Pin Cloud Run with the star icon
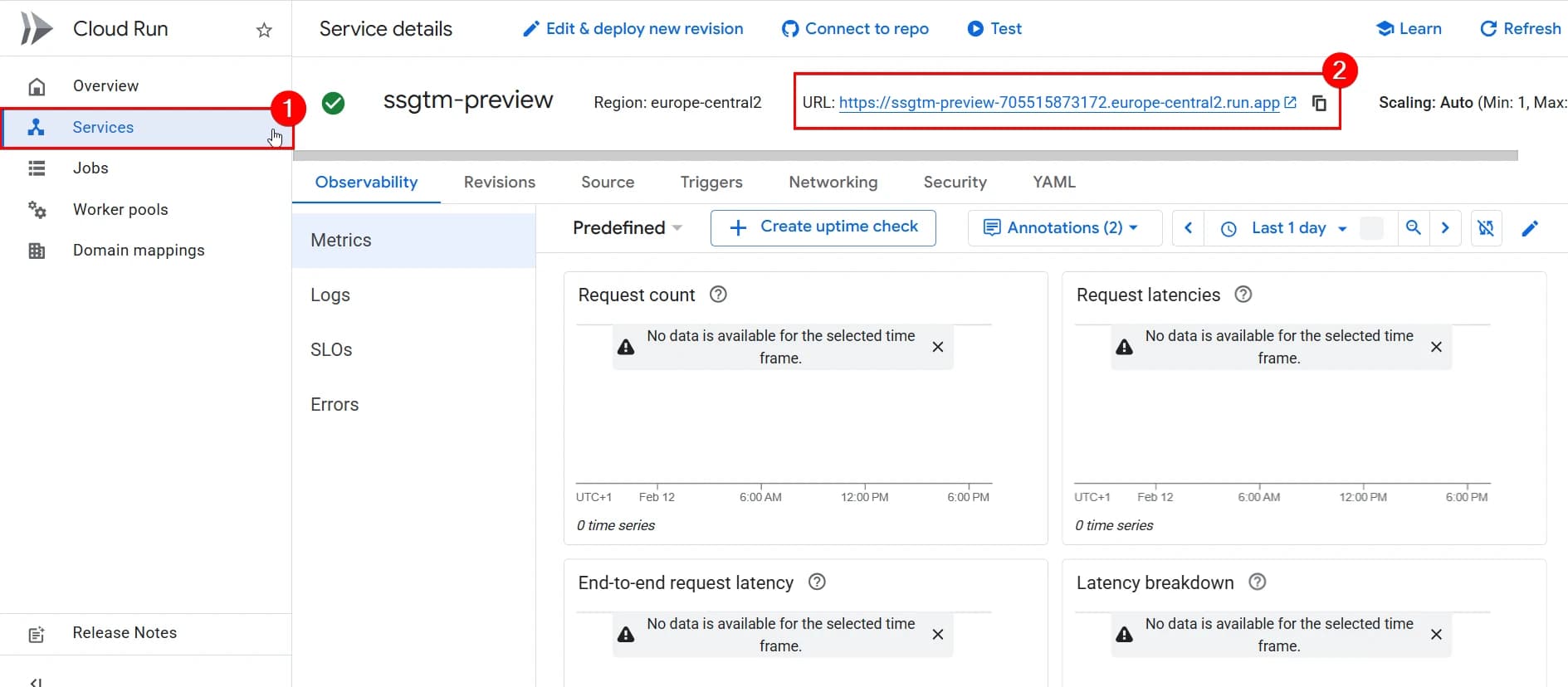1568x687 pixels. 264,31
